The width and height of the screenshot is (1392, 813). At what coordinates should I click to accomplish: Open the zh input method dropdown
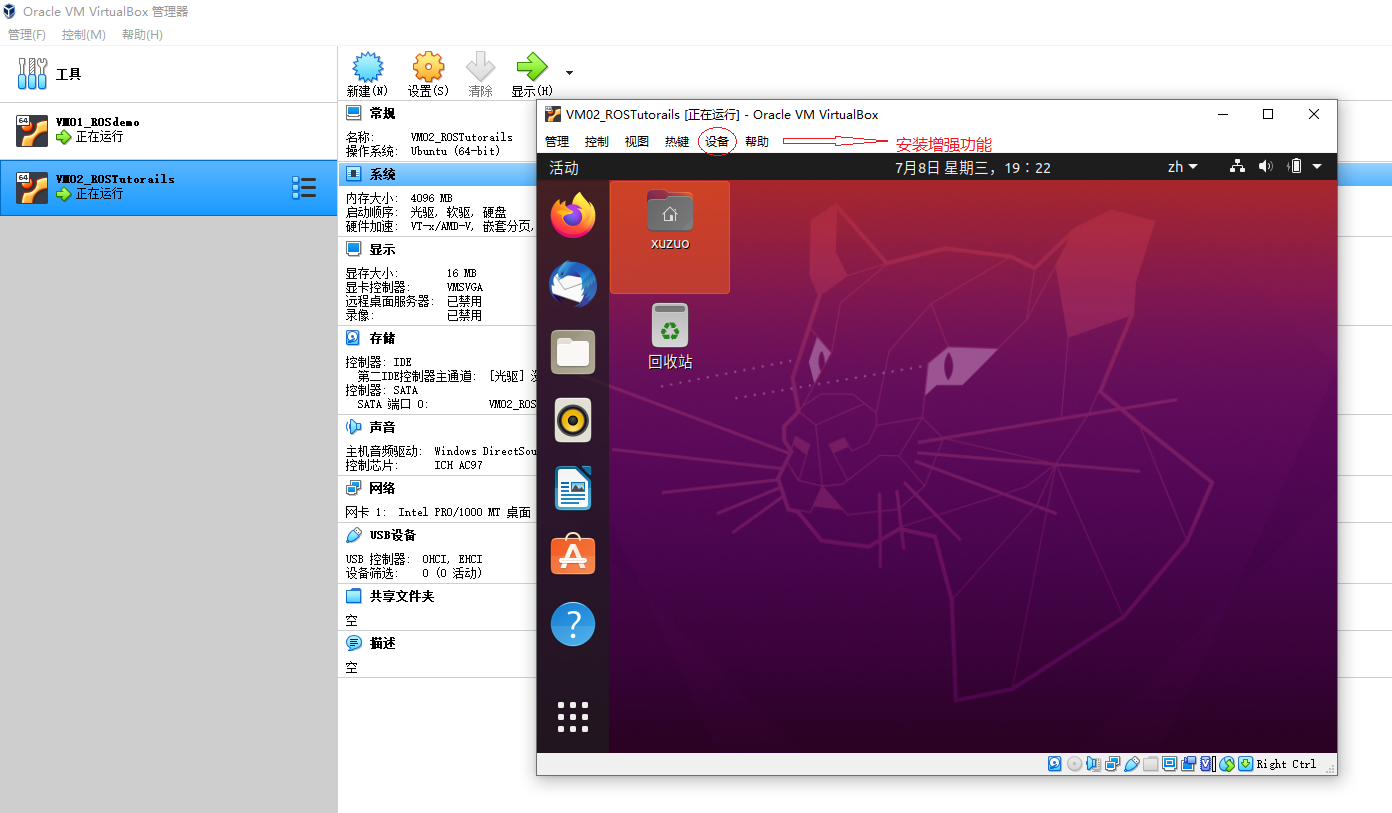1181,166
